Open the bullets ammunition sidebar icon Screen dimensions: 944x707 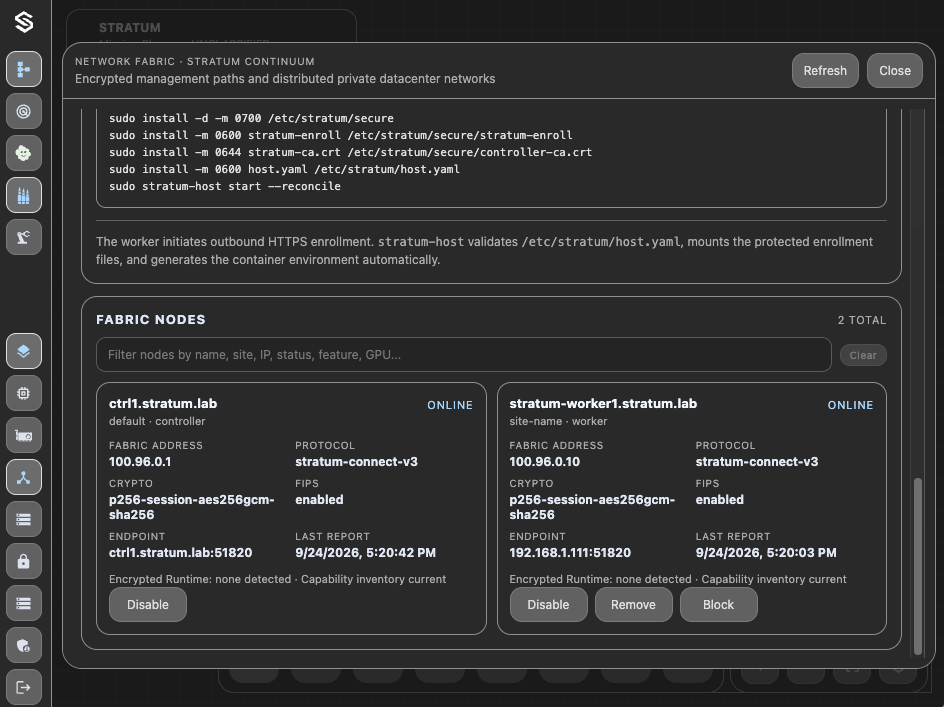pyautogui.click(x=24, y=195)
